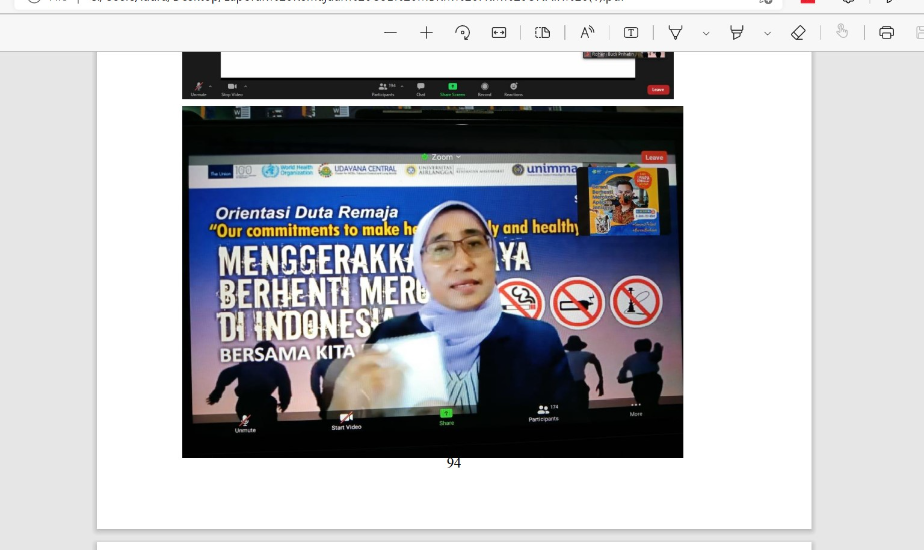Expand the Draw pen options dropdown
The height and width of the screenshot is (550, 924).
pyautogui.click(x=706, y=34)
